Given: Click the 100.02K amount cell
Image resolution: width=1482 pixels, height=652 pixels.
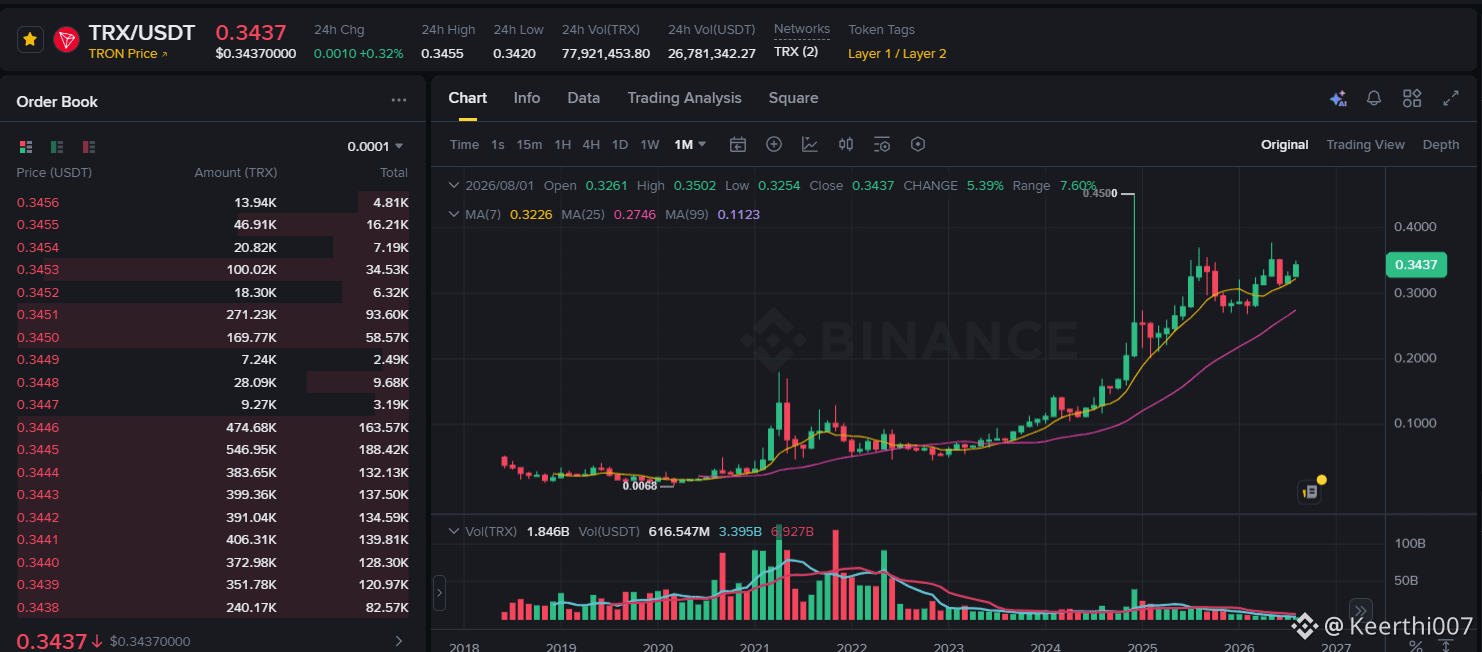Looking at the screenshot, I should point(251,269).
